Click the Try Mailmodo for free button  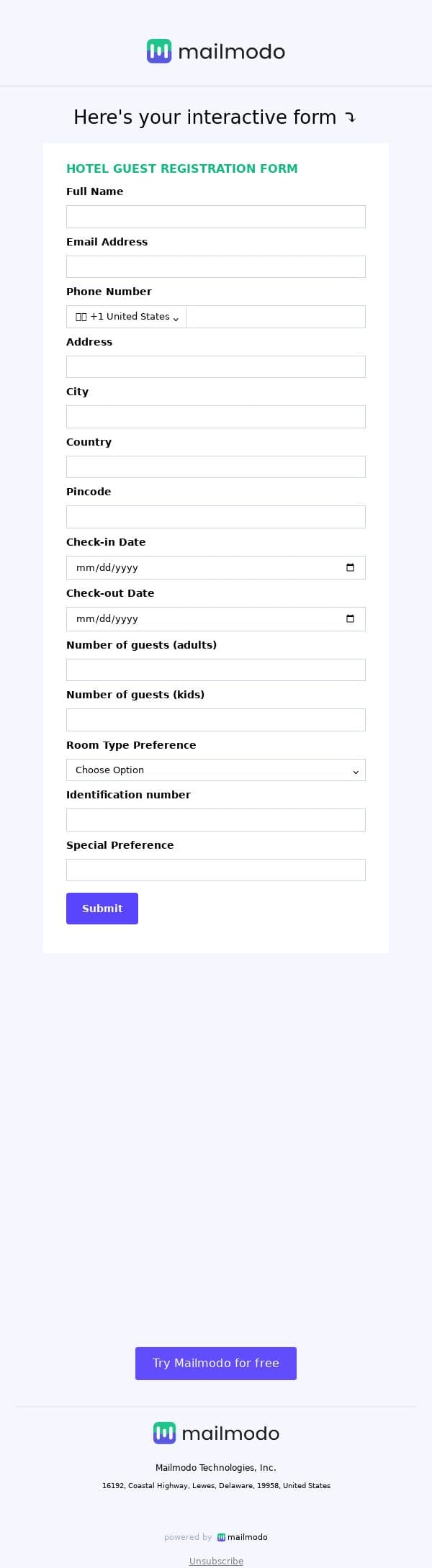(216, 1363)
